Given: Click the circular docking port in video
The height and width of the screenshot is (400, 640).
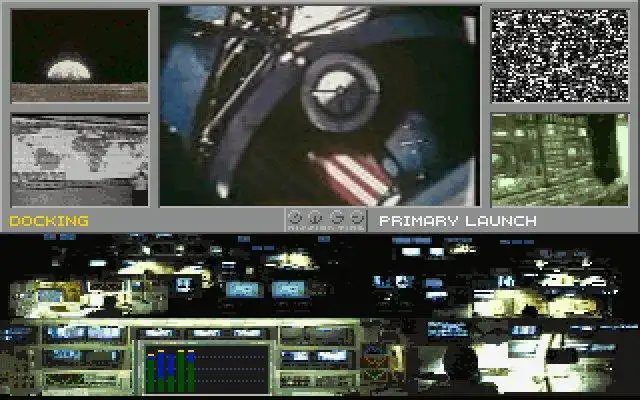Looking at the screenshot, I should click(340, 93).
